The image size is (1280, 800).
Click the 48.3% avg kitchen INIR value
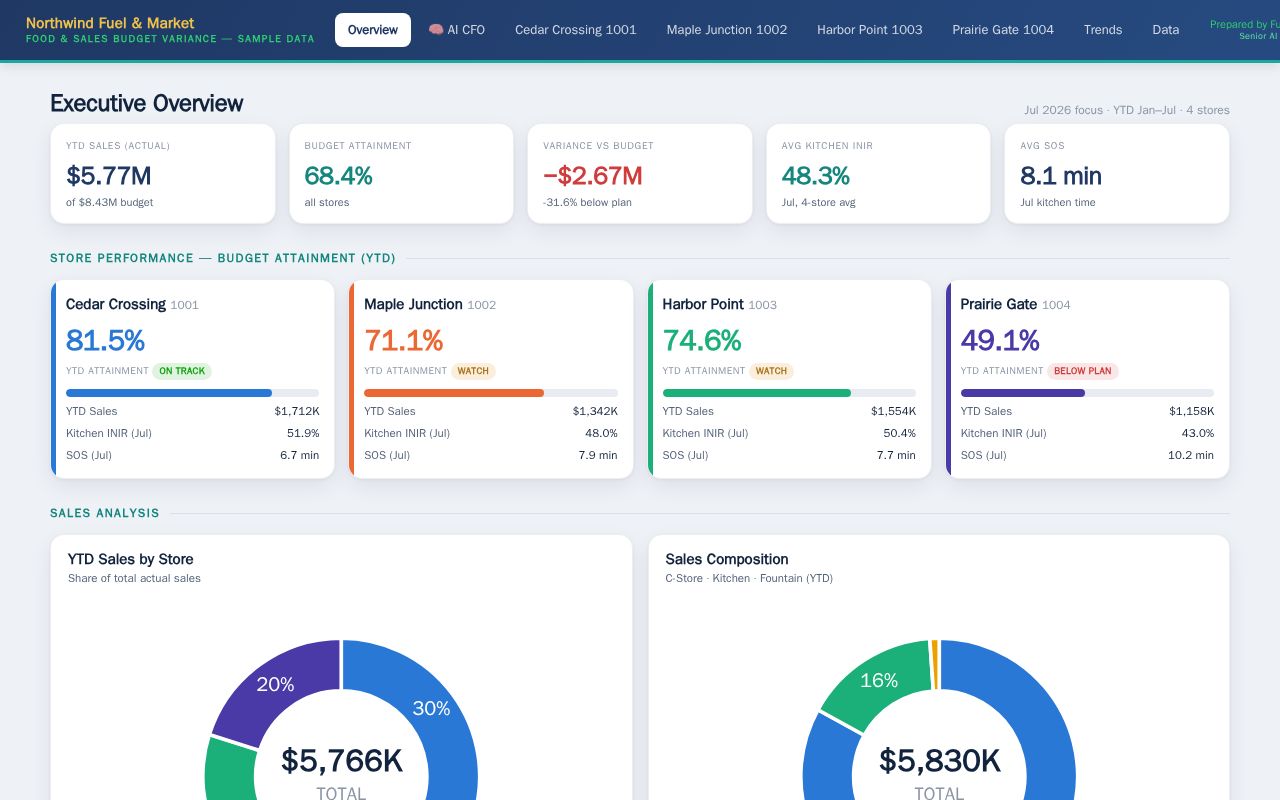pyautogui.click(x=816, y=176)
